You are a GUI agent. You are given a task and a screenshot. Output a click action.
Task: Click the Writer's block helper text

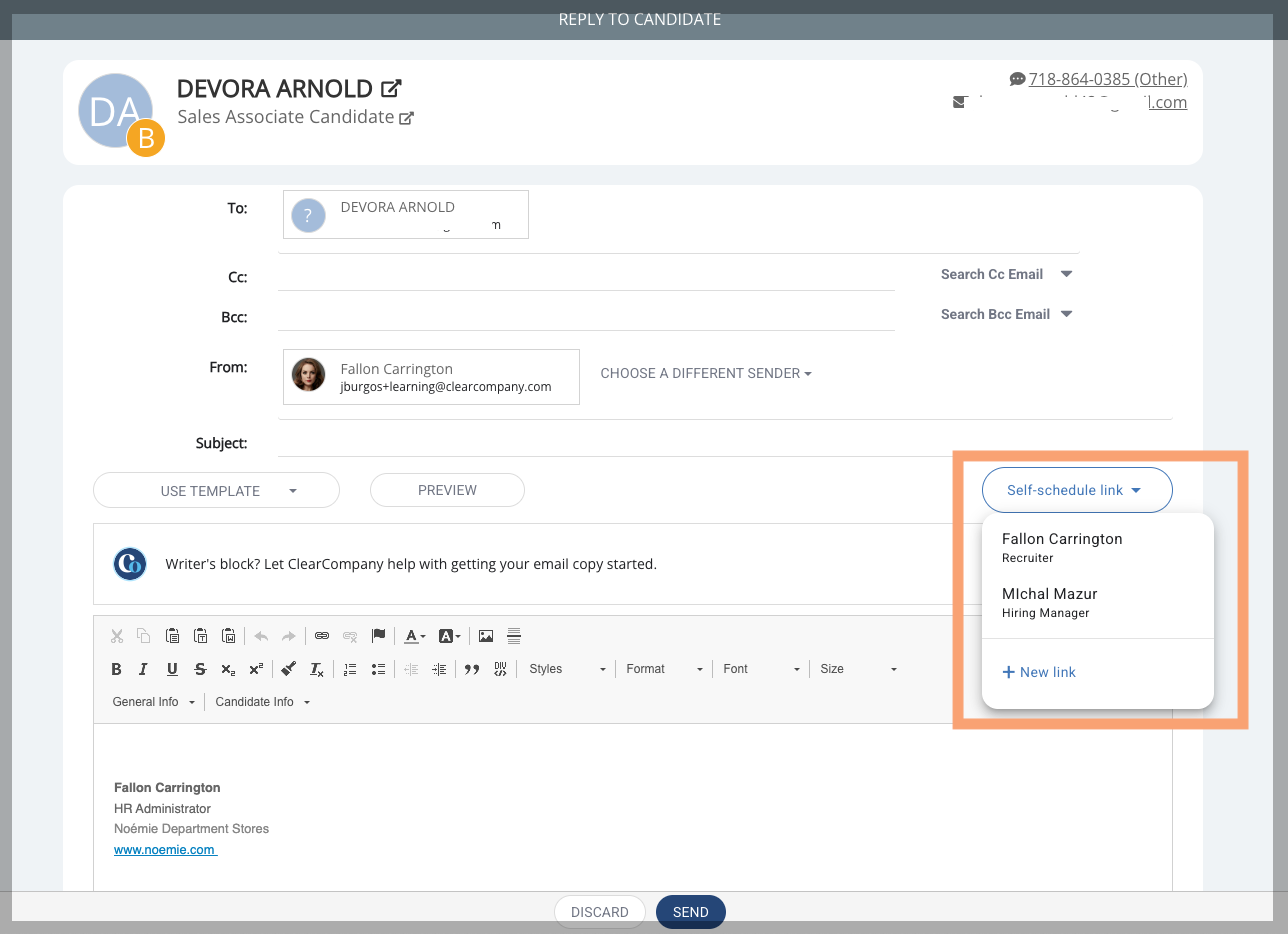coord(411,564)
